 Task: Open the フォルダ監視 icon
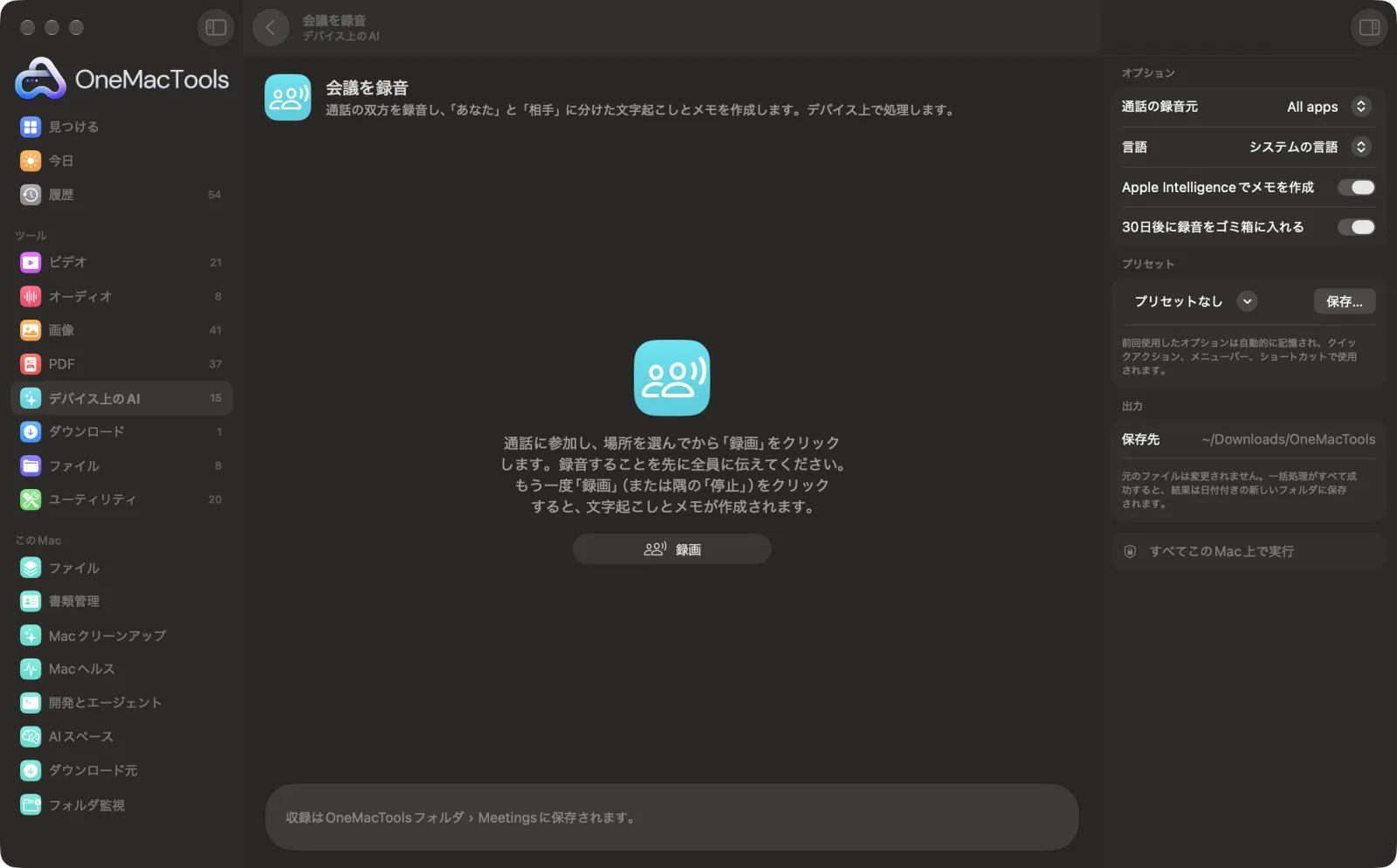pyautogui.click(x=31, y=804)
